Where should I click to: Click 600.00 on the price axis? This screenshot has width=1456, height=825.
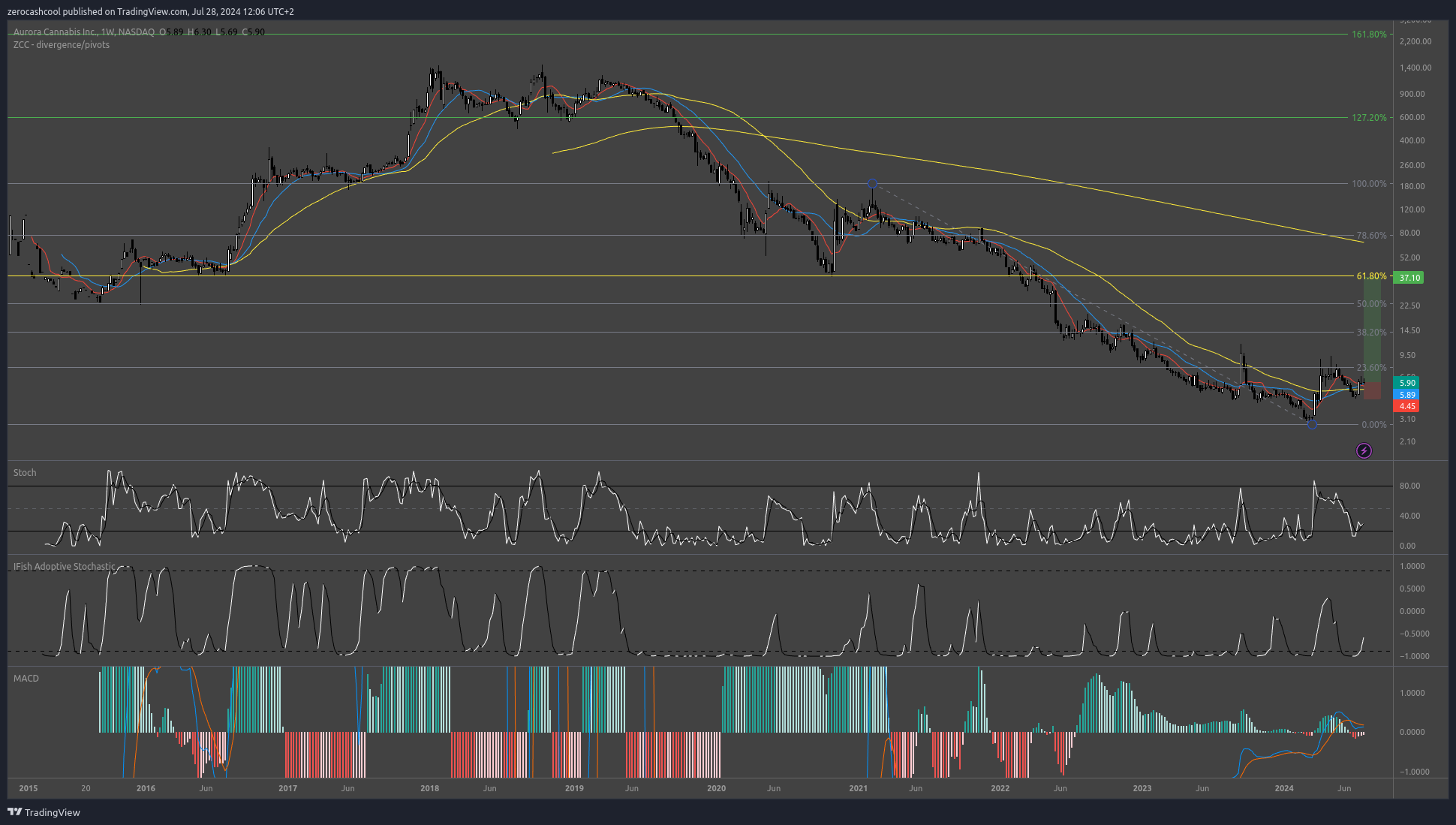tap(1412, 117)
